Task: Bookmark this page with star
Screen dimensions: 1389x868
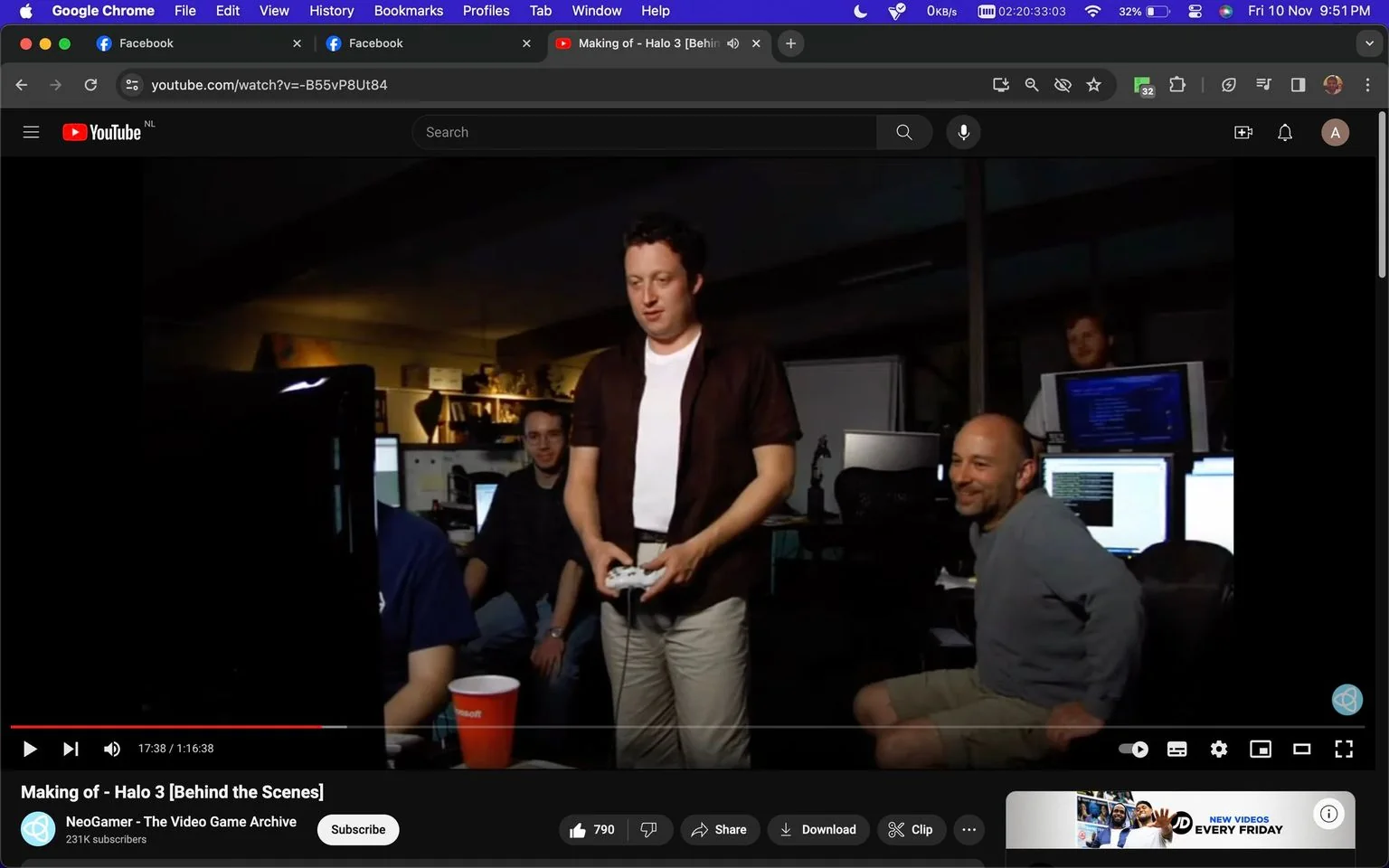Action: pos(1094,84)
